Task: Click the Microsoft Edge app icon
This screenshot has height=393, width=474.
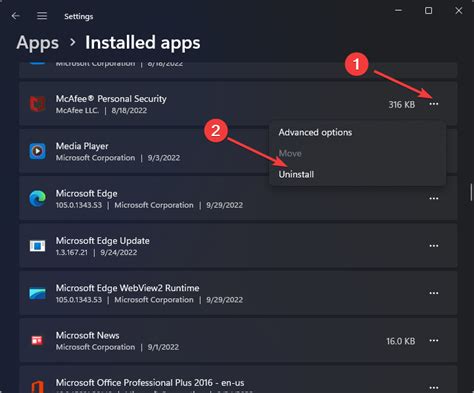Action: [37, 199]
